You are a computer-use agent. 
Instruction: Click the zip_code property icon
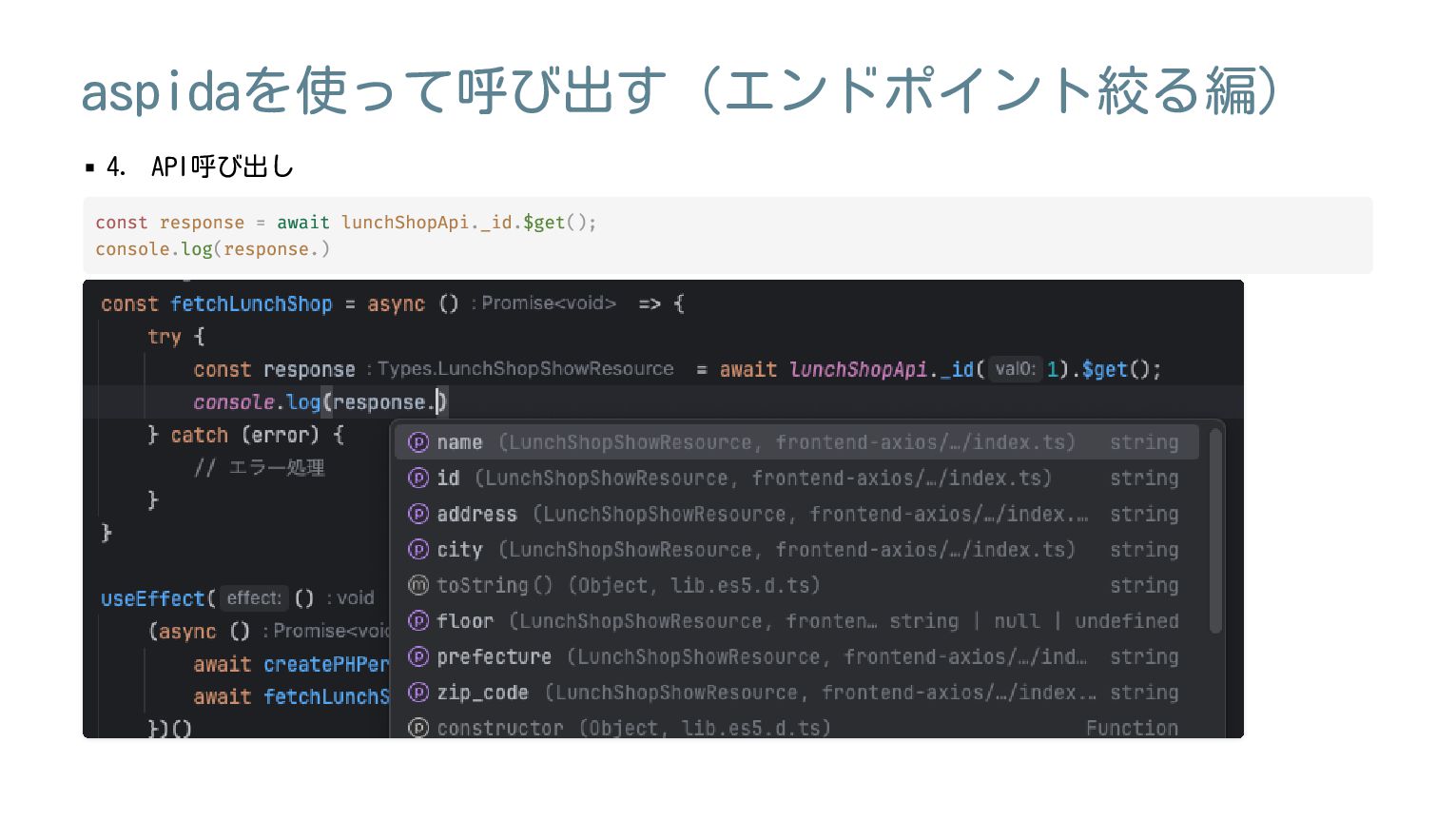tap(417, 693)
